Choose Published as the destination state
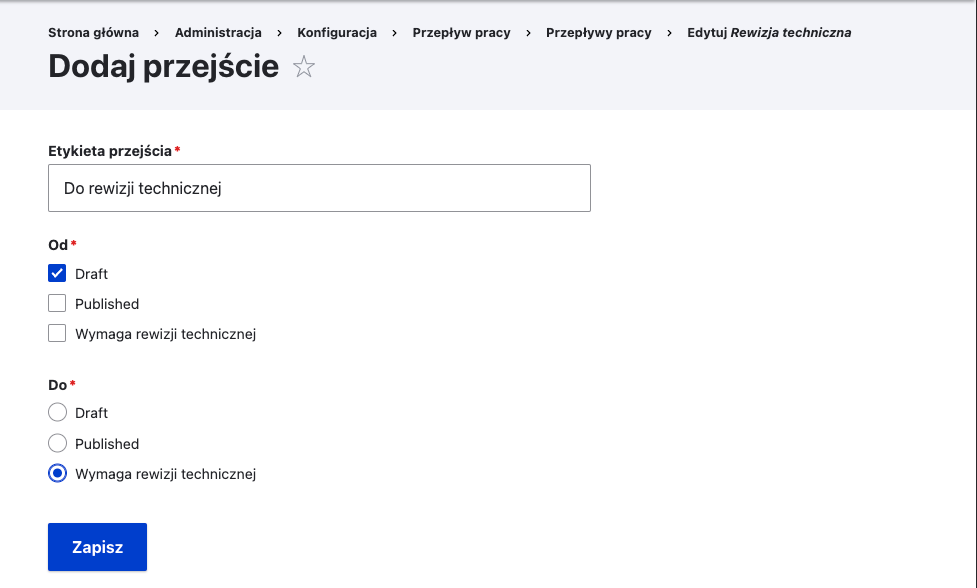This screenshot has width=977, height=588. click(x=57, y=443)
